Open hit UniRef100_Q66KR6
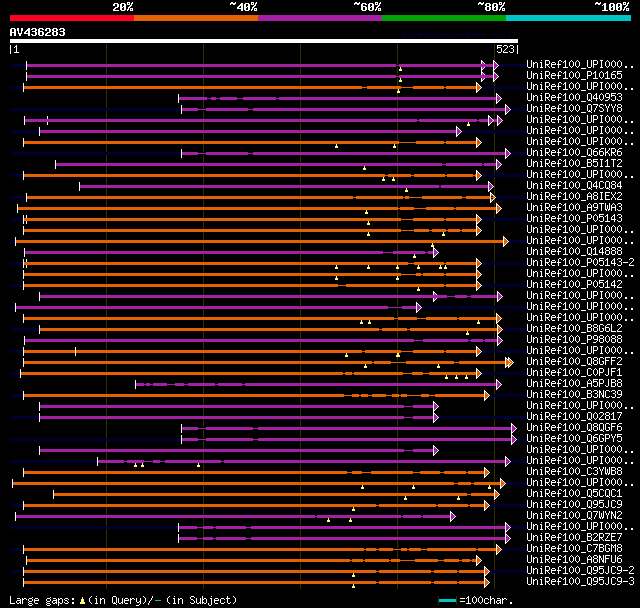 pyautogui.click(x=574, y=153)
